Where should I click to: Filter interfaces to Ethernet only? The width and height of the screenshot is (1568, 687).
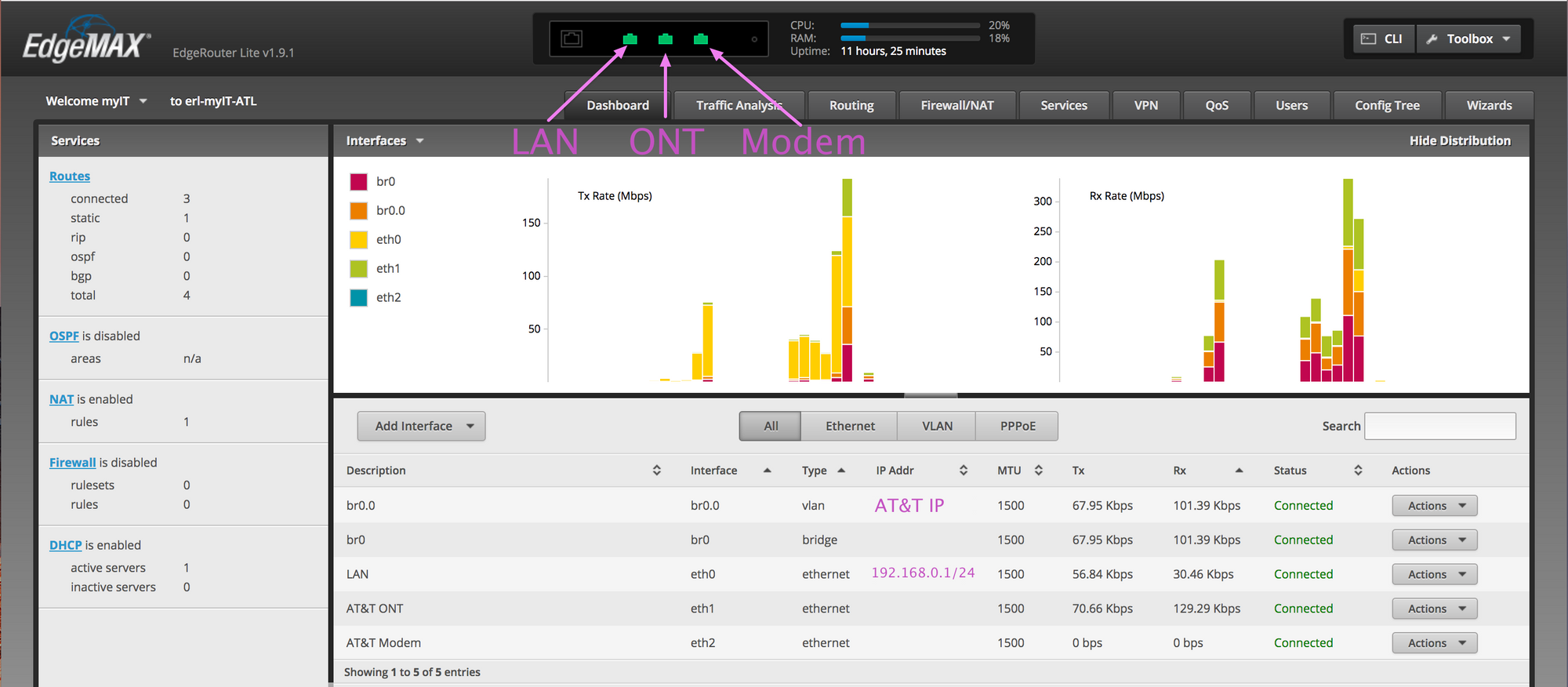(849, 426)
